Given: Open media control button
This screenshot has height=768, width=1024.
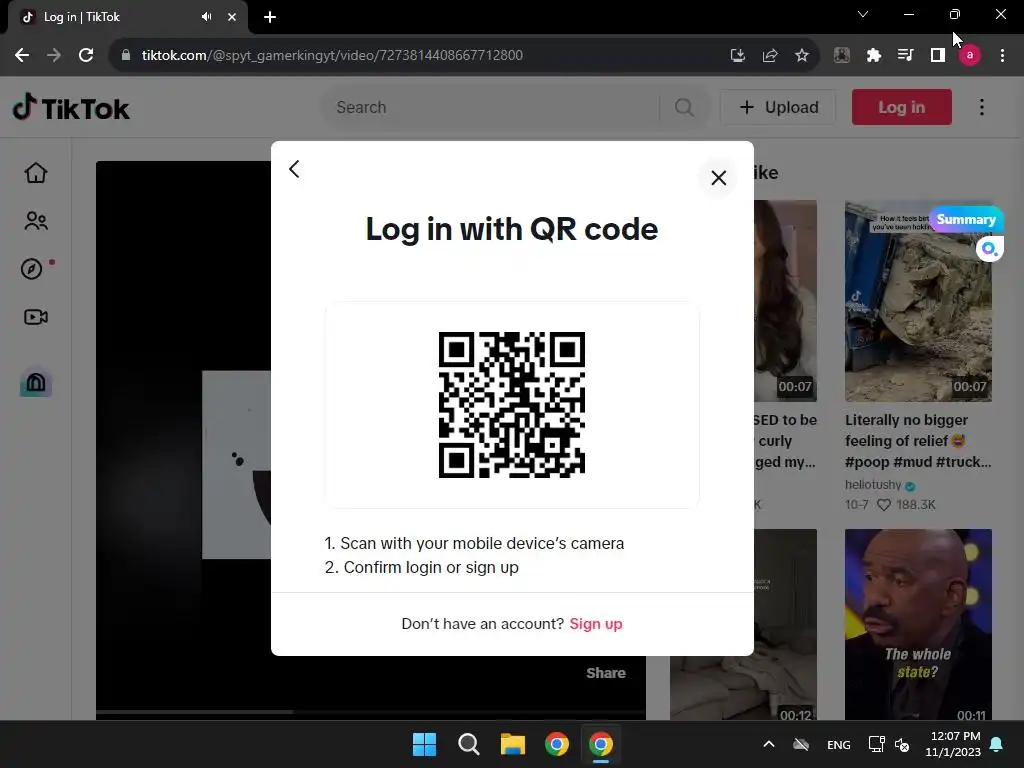Looking at the screenshot, I should [906, 56].
